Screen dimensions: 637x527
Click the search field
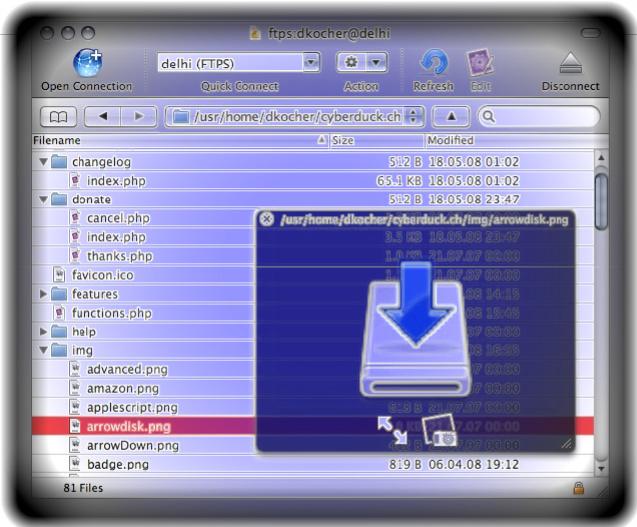(x=539, y=117)
